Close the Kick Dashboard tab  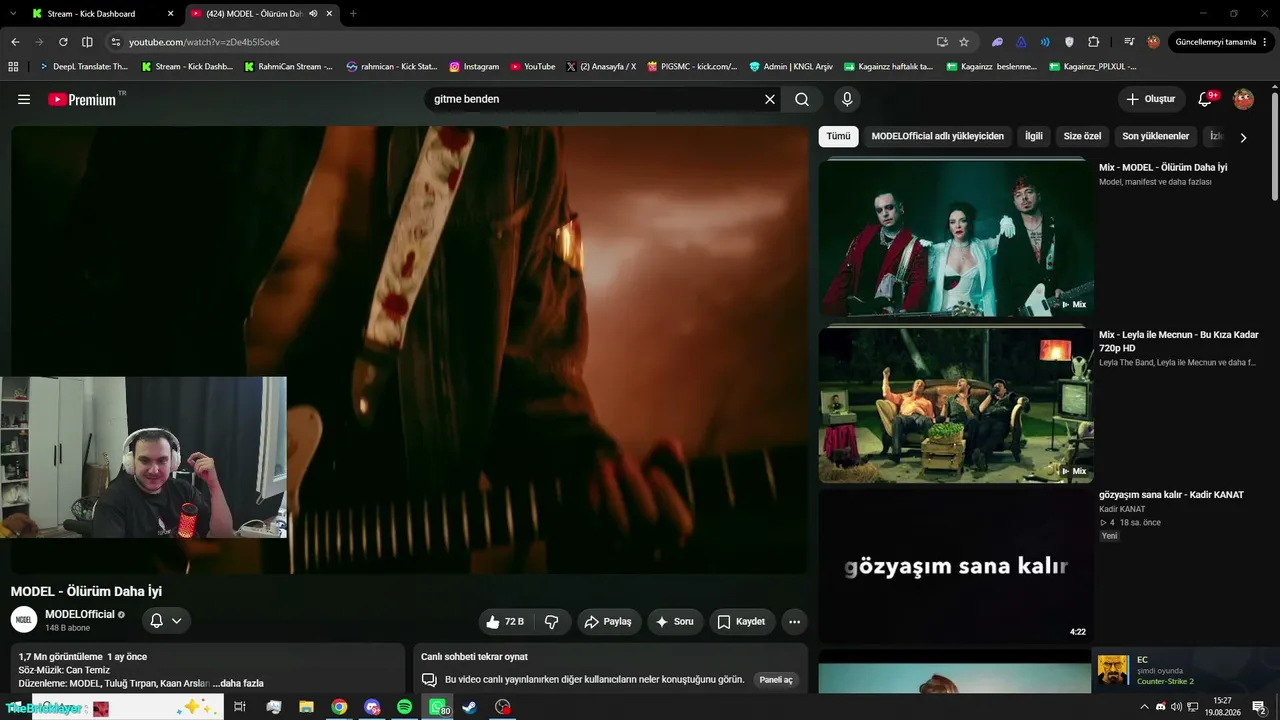pyautogui.click(x=170, y=14)
